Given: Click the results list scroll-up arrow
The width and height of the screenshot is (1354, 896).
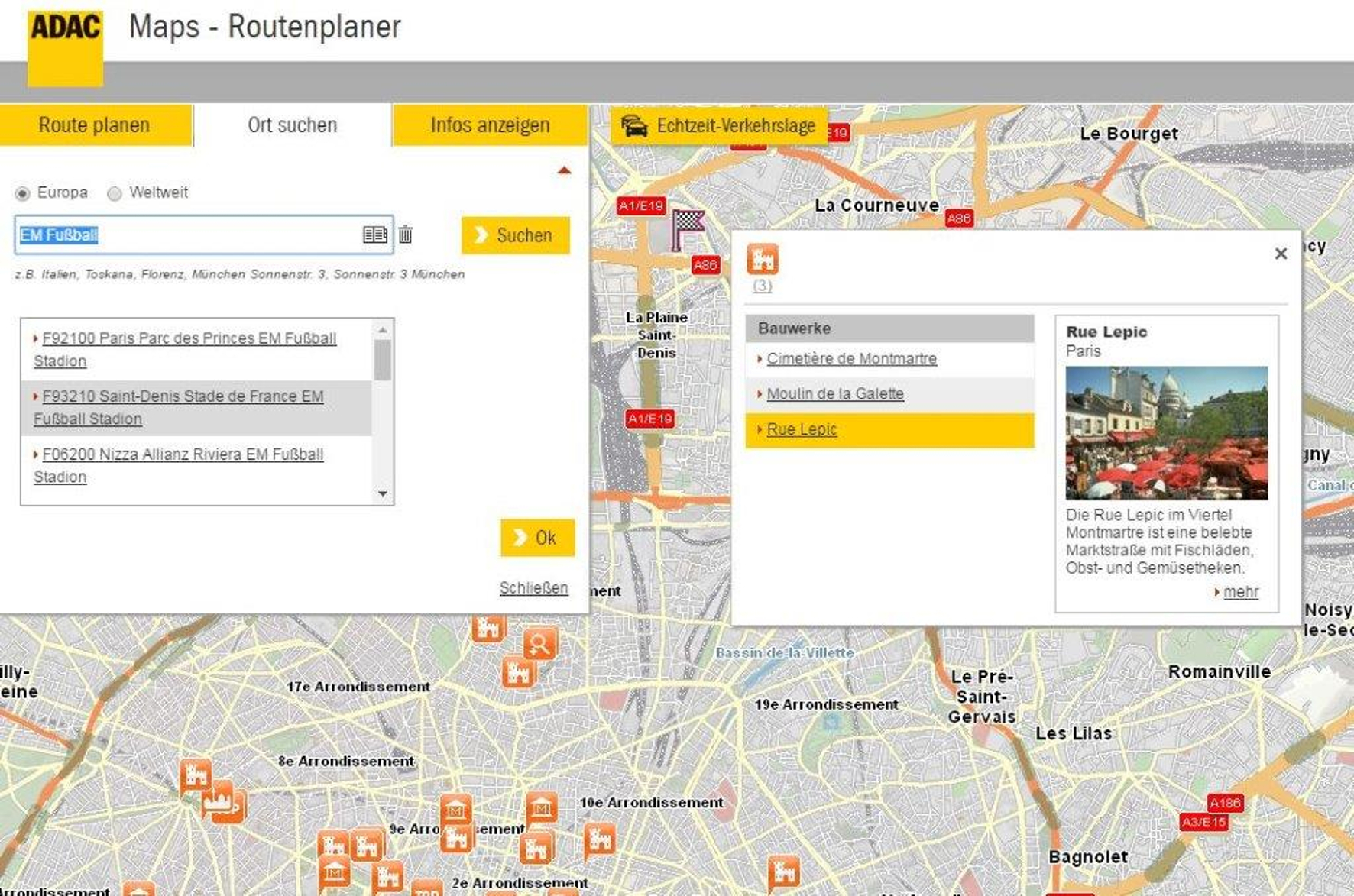Looking at the screenshot, I should click(383, 329).
